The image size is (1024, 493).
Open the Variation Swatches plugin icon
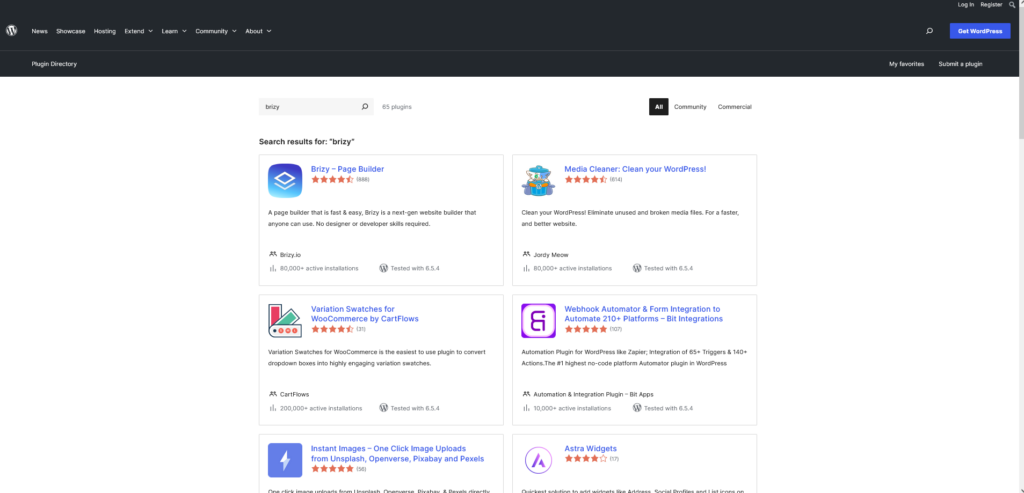point(285,321)
